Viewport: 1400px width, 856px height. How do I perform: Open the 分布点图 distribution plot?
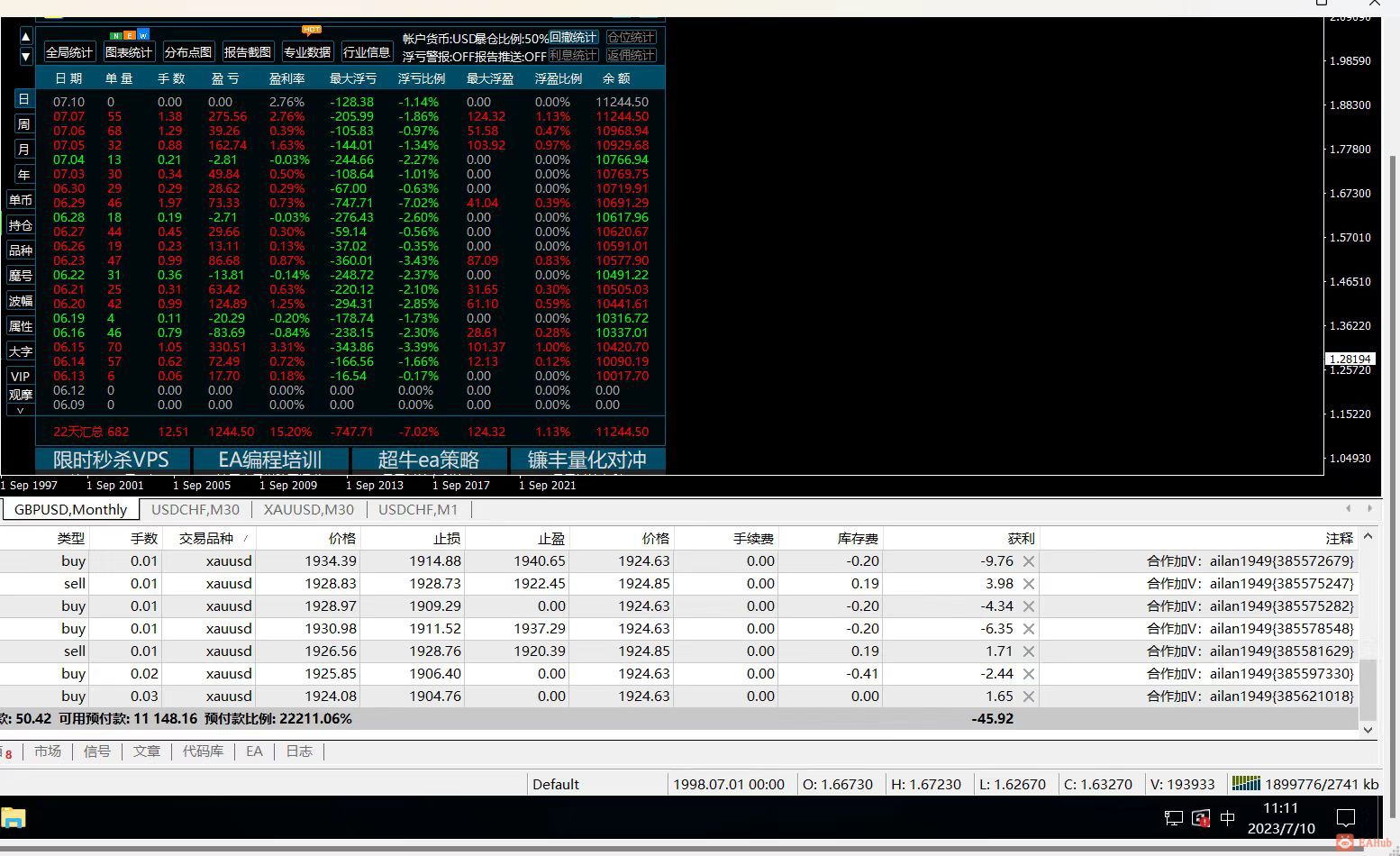(x=188, y=52)
